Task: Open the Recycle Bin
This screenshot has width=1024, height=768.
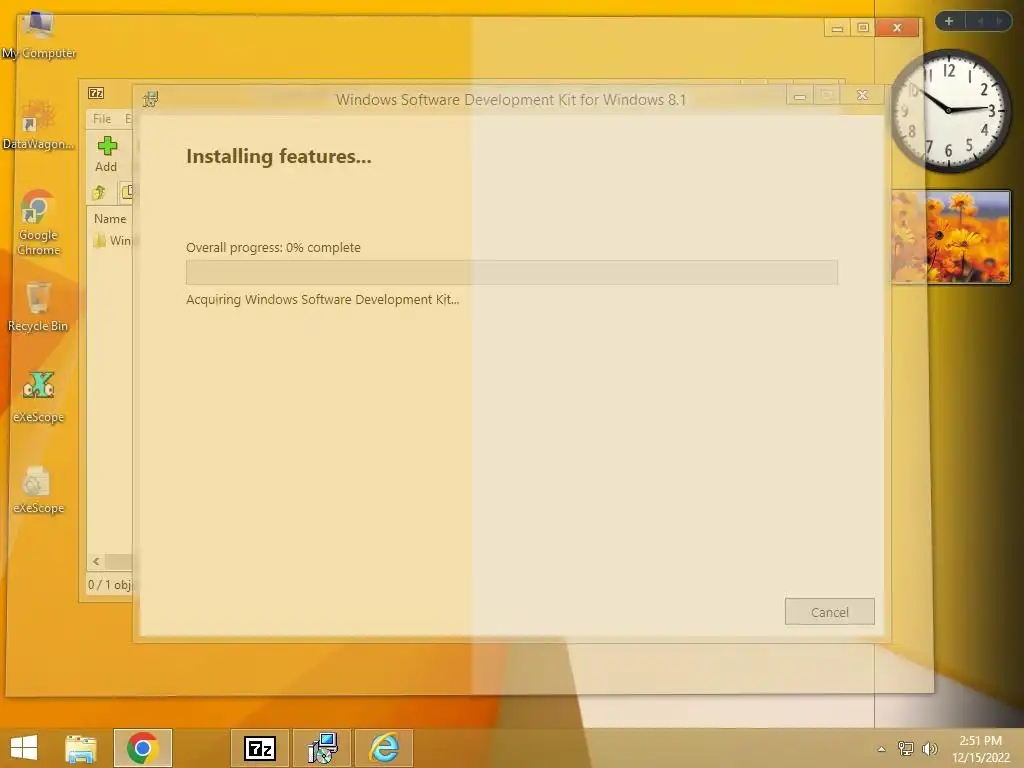Action: tap(38, 306)
